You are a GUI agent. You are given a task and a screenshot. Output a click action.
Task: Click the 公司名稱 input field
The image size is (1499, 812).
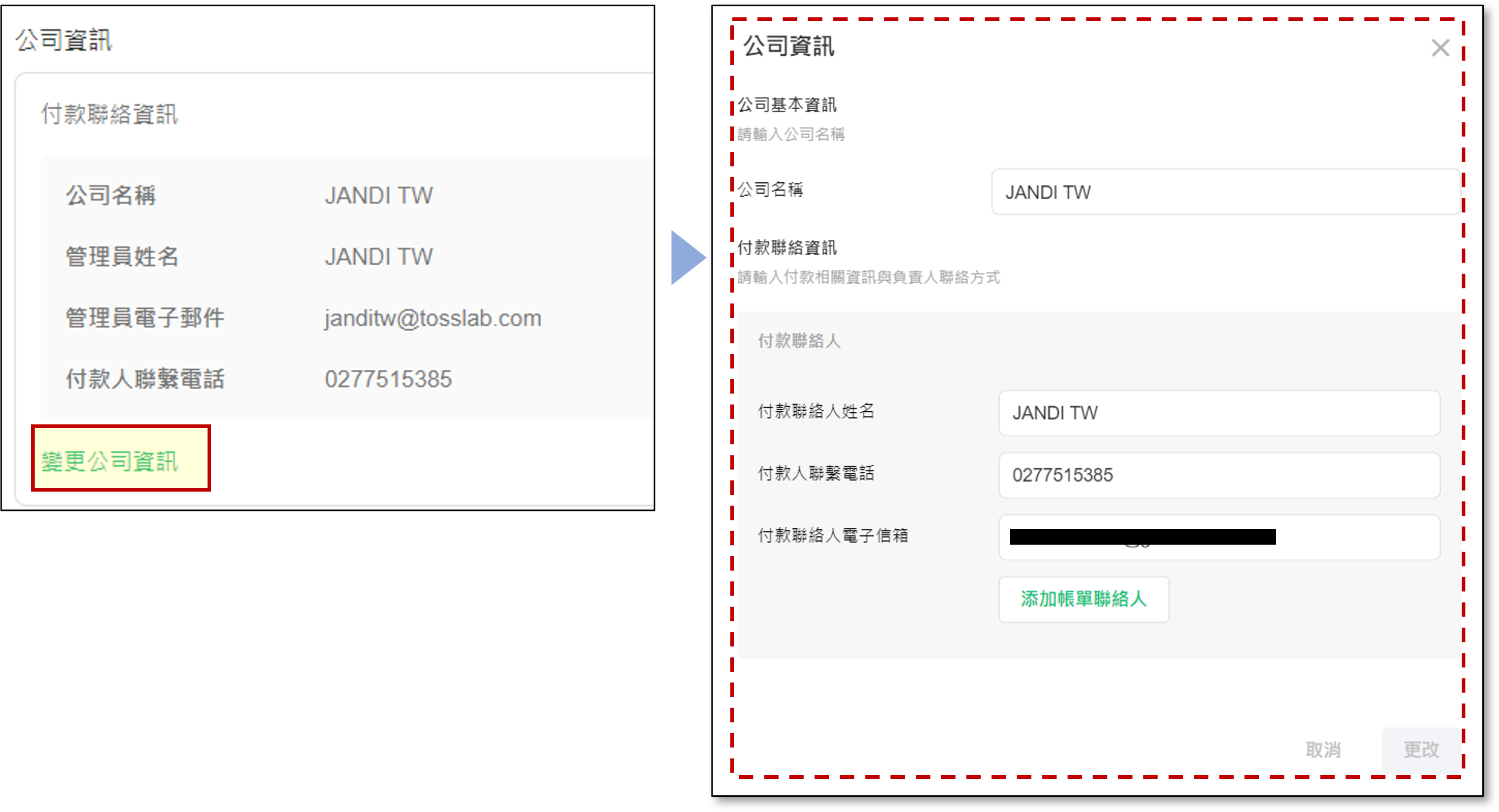(1225, 193)
